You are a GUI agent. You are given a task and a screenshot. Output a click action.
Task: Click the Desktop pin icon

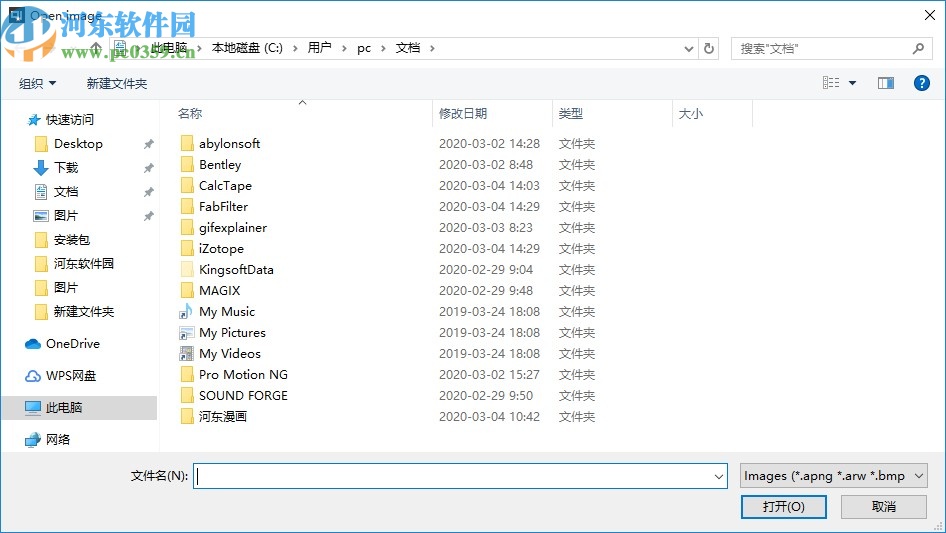click(x=148, y=144)
